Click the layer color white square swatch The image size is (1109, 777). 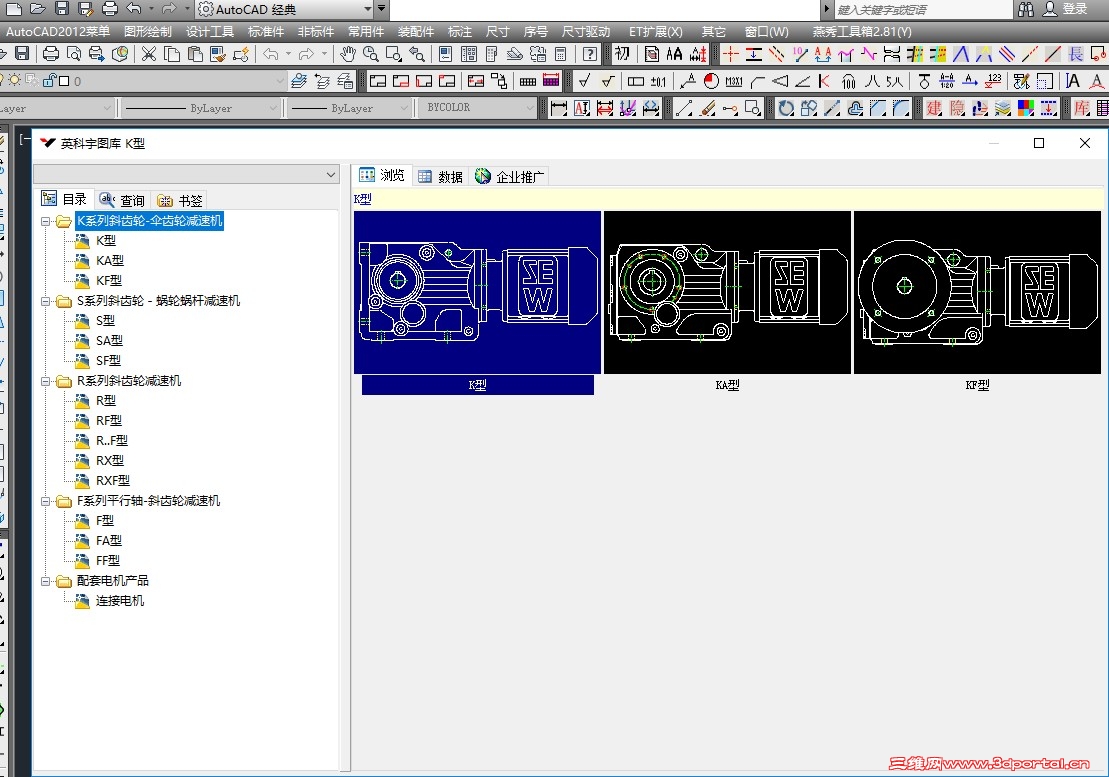[64, 81]
